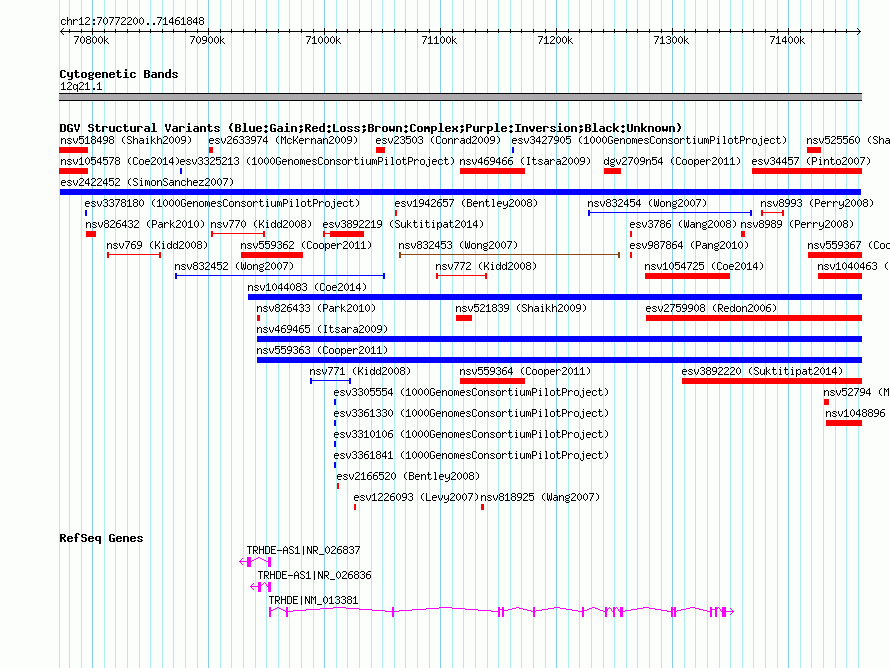Image resolution: width=890 pixels, height=668 pixels.
Task: Select esv2166520 (Bentley2008) label
Action: point(408,476)
